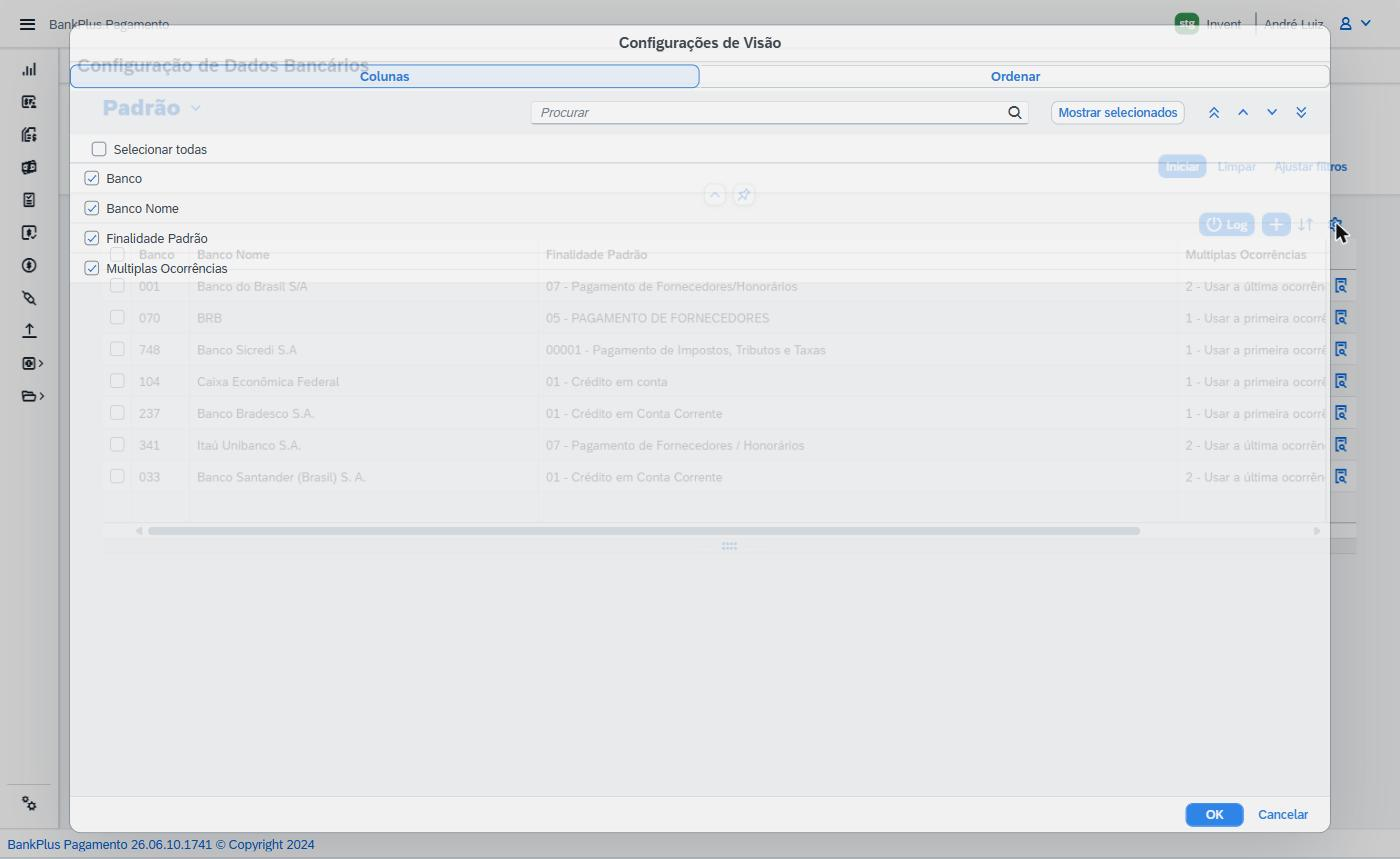Switch to the Ordenar tab
This screenshot has height=859, width=1400.
coord(1015,76)
